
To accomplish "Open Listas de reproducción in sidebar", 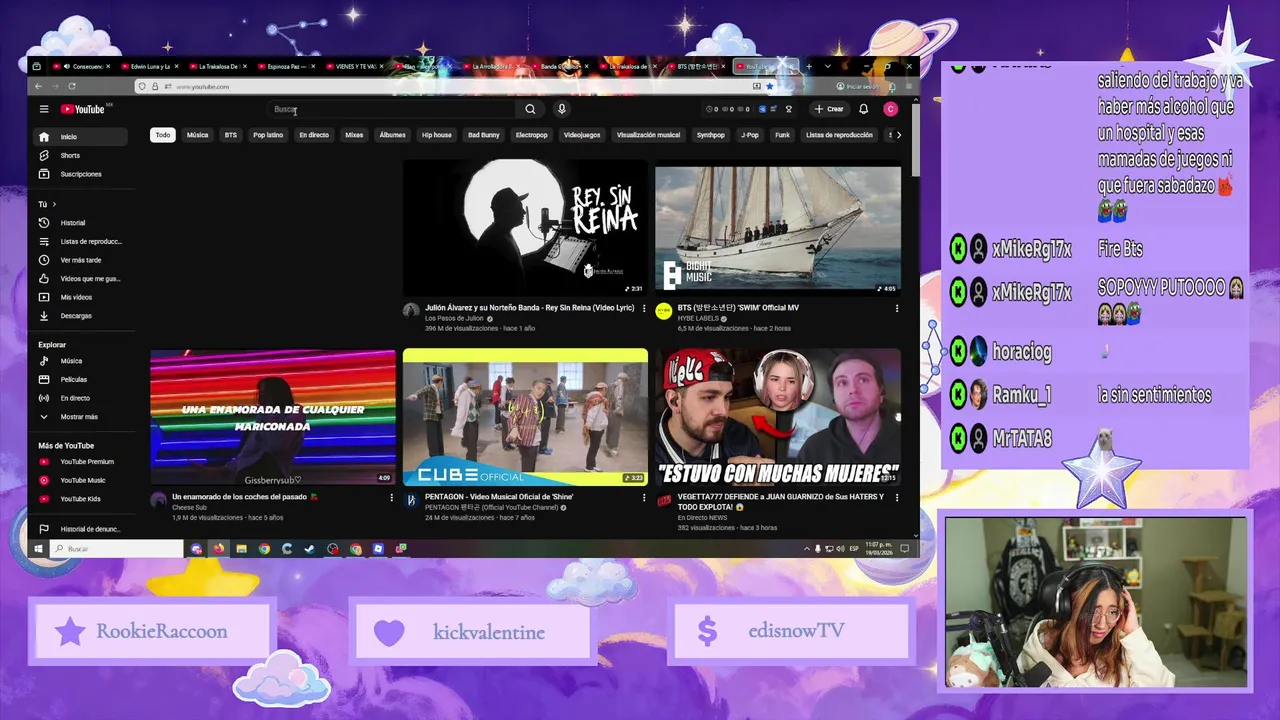I will [82, 241].
